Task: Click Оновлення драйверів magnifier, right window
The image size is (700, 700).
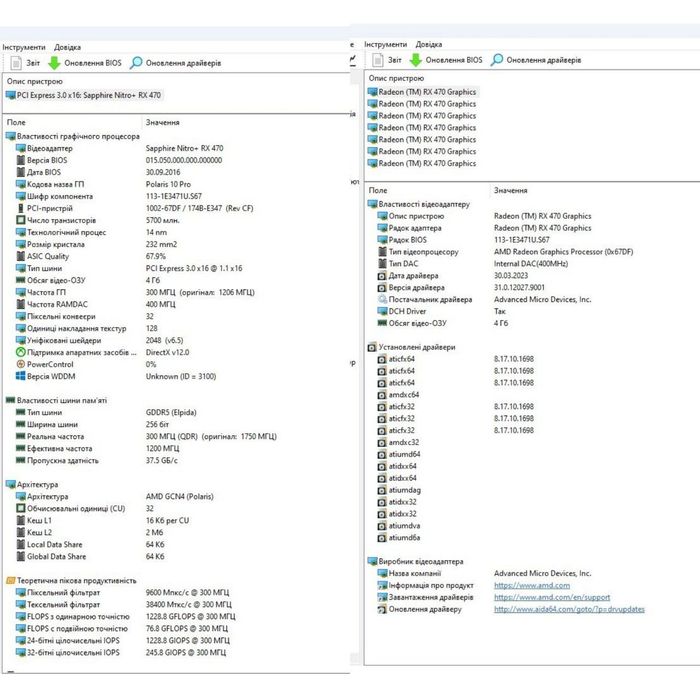Action: pyautogui.click(x=496, y=60)
